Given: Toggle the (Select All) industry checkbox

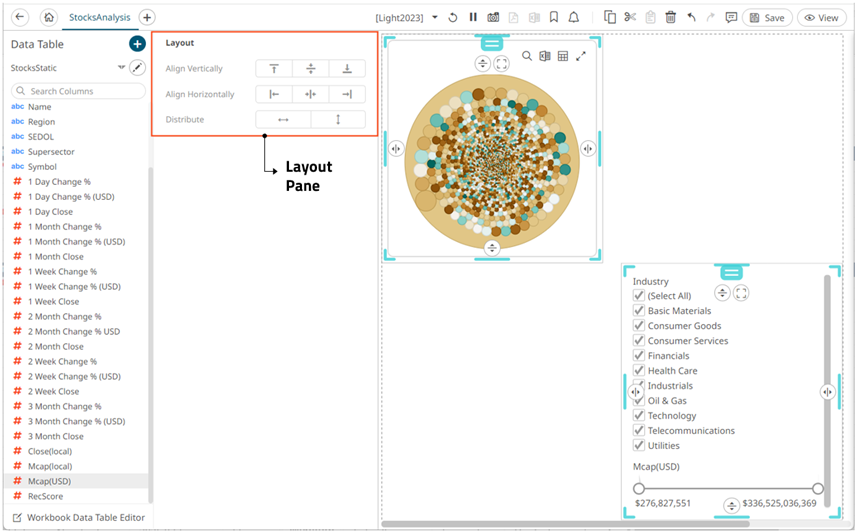Looking at the screenshot, I should (639, 296).
